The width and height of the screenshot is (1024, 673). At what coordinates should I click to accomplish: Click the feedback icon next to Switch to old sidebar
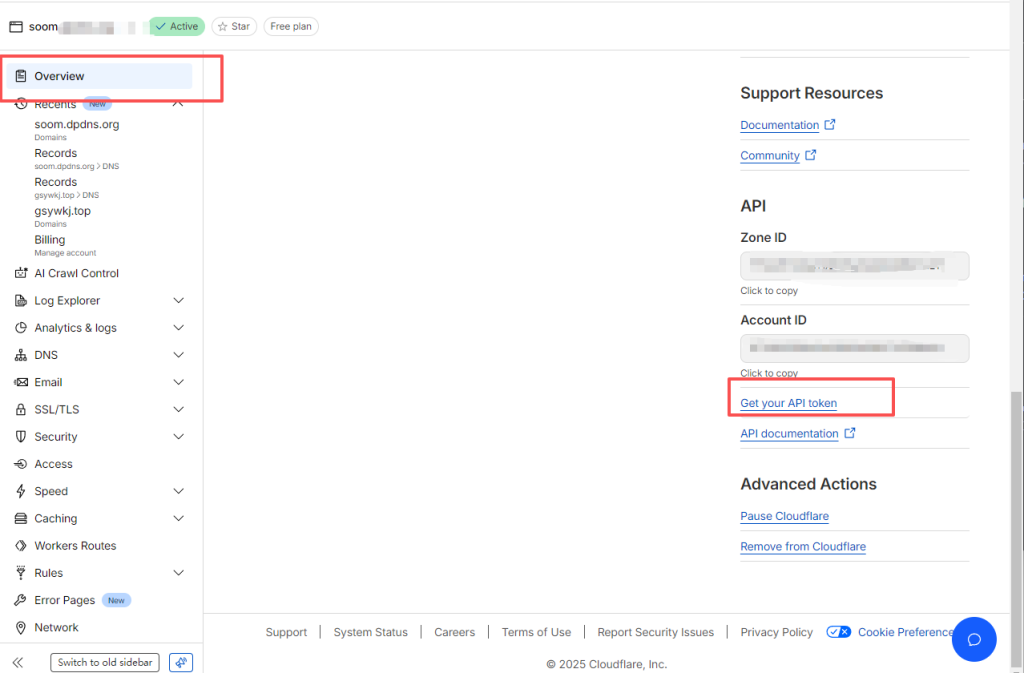[181, 662]
